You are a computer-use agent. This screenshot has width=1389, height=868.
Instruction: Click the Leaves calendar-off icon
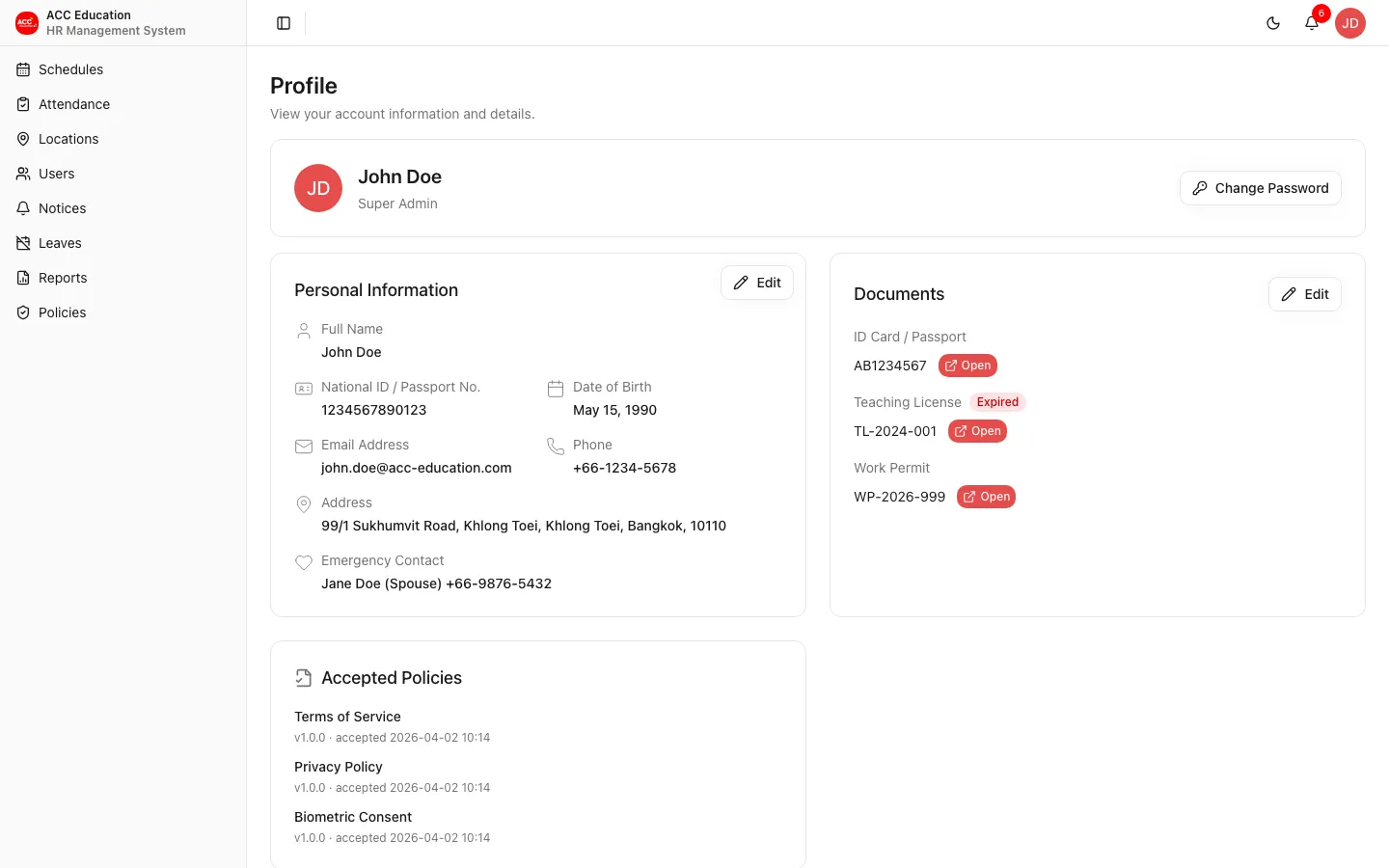click(23, 243)
